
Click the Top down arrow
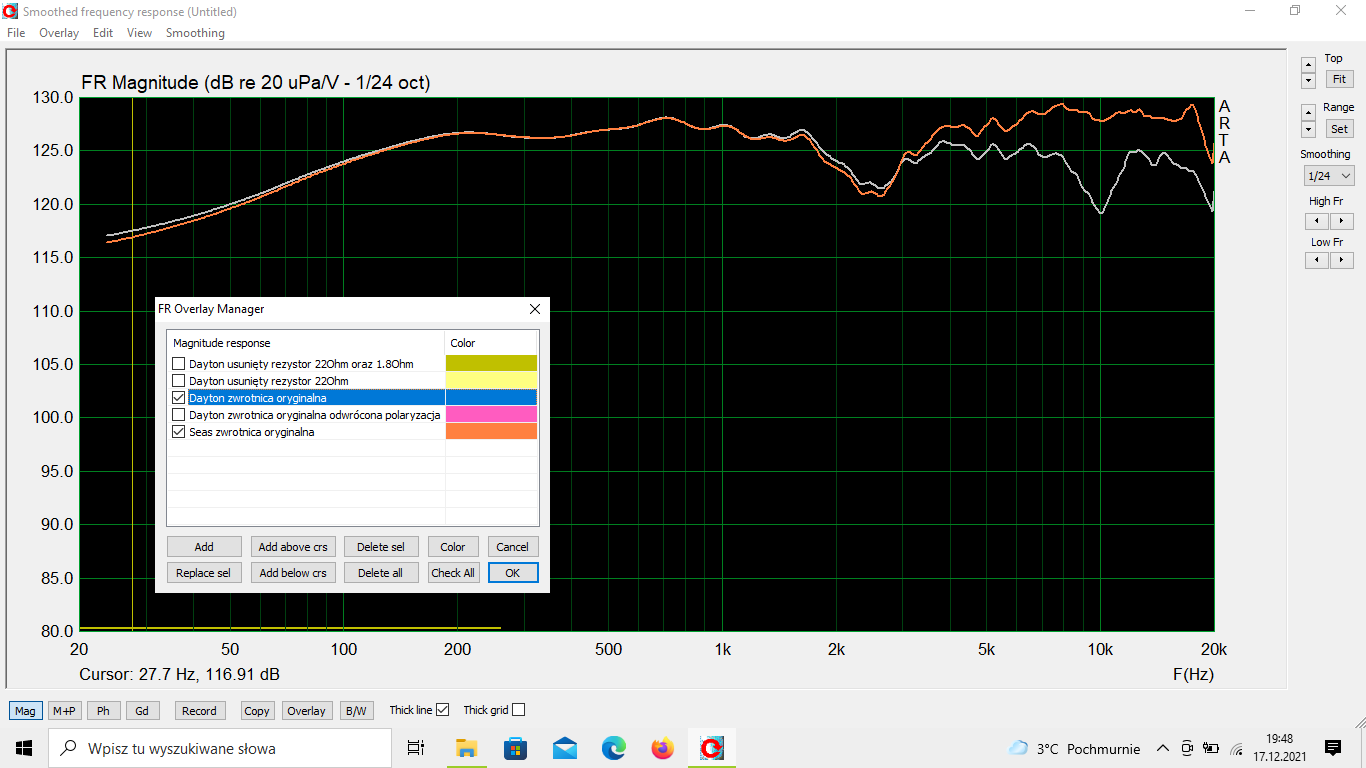(x=1308, y=80)
